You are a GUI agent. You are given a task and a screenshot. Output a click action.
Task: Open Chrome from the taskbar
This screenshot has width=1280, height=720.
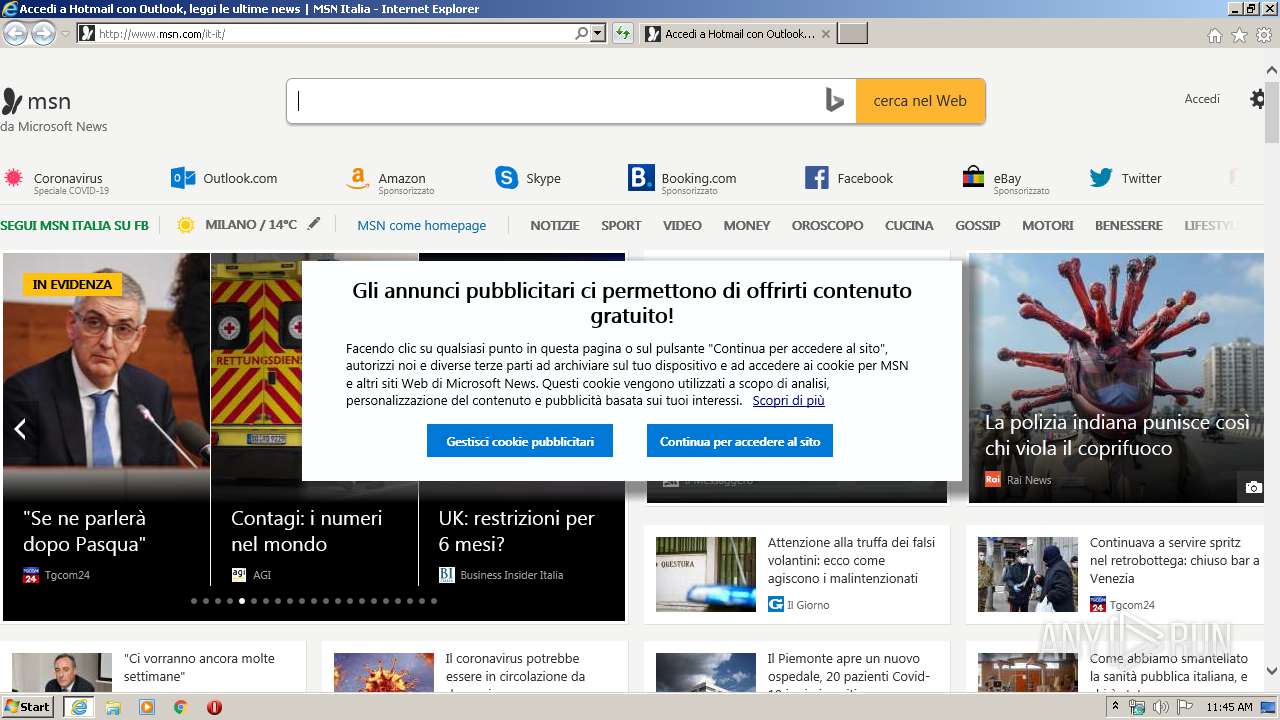point(180,707)
